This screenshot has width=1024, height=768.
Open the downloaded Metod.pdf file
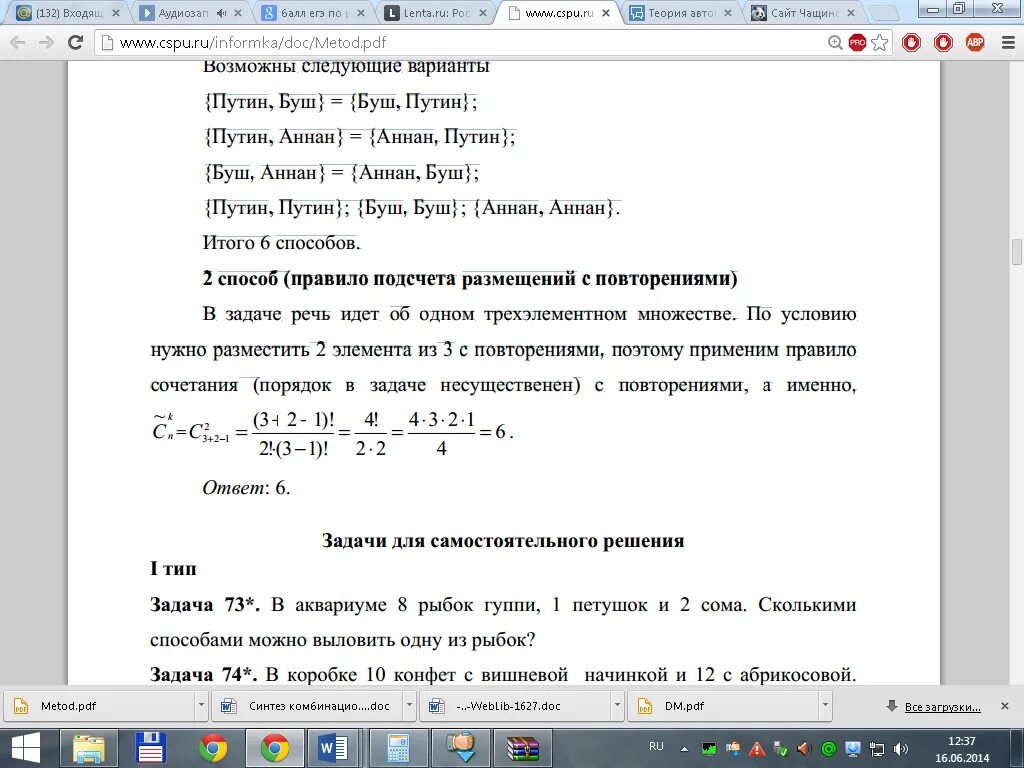(99, 706)
